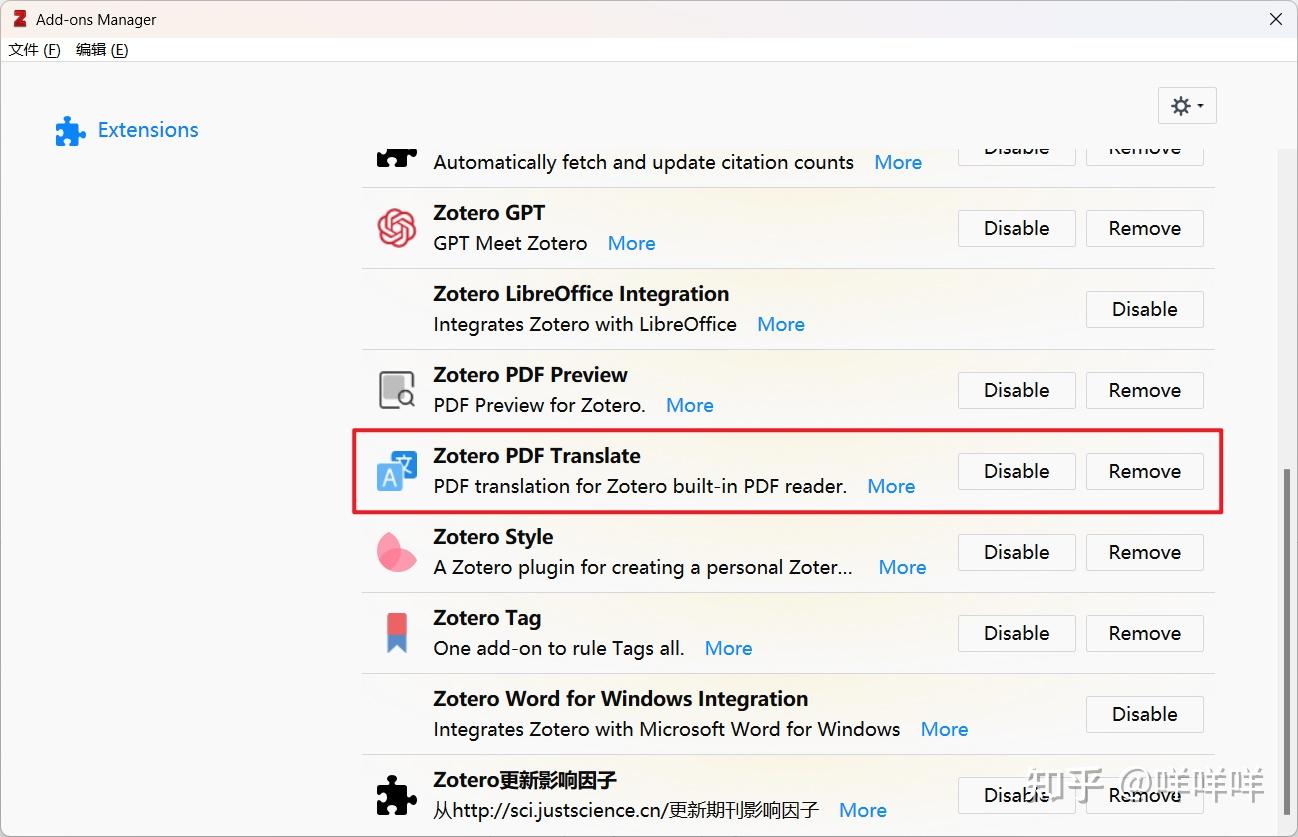This screenshot has height=837, width=1298.
Task: Disable the Zotero PDF Preview extension
Action: click(1017, 390)
